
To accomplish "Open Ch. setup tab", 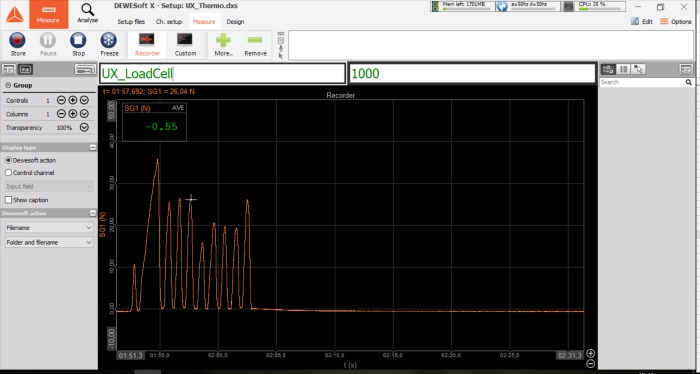I will (x=169, y=21).
